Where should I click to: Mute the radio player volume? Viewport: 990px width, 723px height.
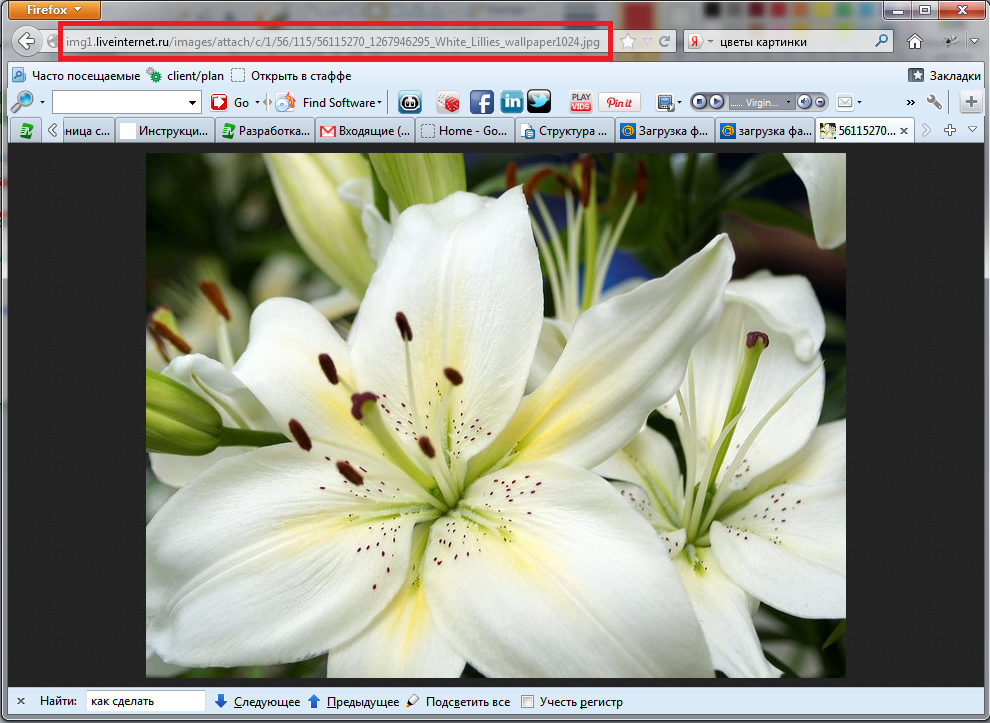pyautogui.click(x=806, y=102)
